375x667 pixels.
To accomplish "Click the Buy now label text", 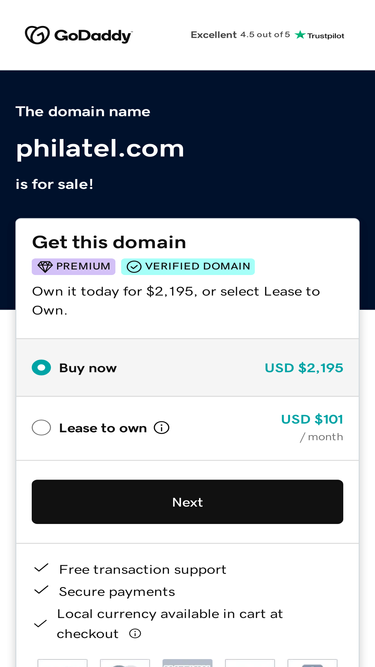I will pos(88,368).
